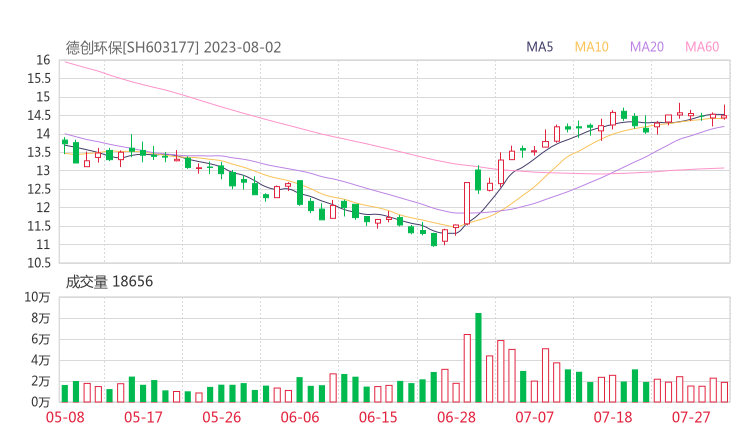The image size is (740, 440).
Task: Click the 0万 volume axis label
Action: (x=41, y=402)
